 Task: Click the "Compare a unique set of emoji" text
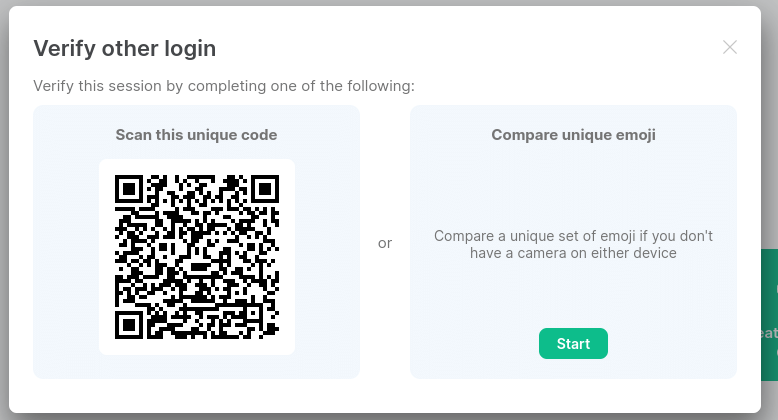coord(573,236)
